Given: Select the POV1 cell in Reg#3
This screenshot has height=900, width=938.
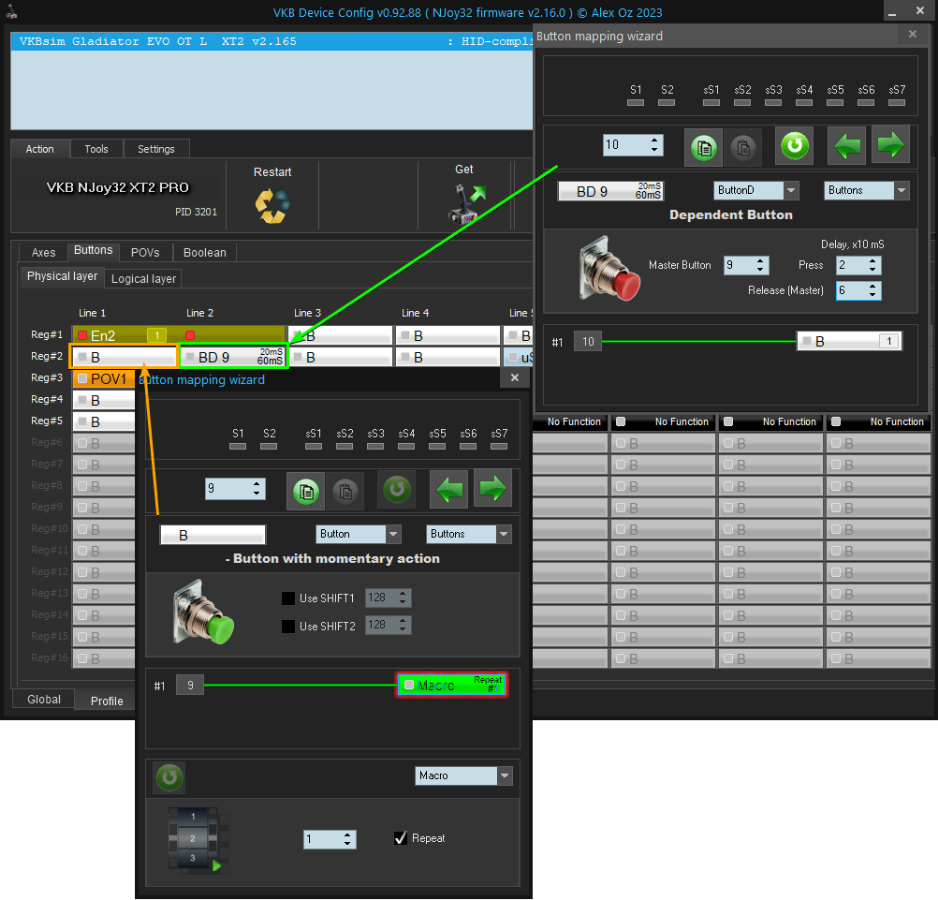Looking at the screenshot, I should [x=103, y=379].
